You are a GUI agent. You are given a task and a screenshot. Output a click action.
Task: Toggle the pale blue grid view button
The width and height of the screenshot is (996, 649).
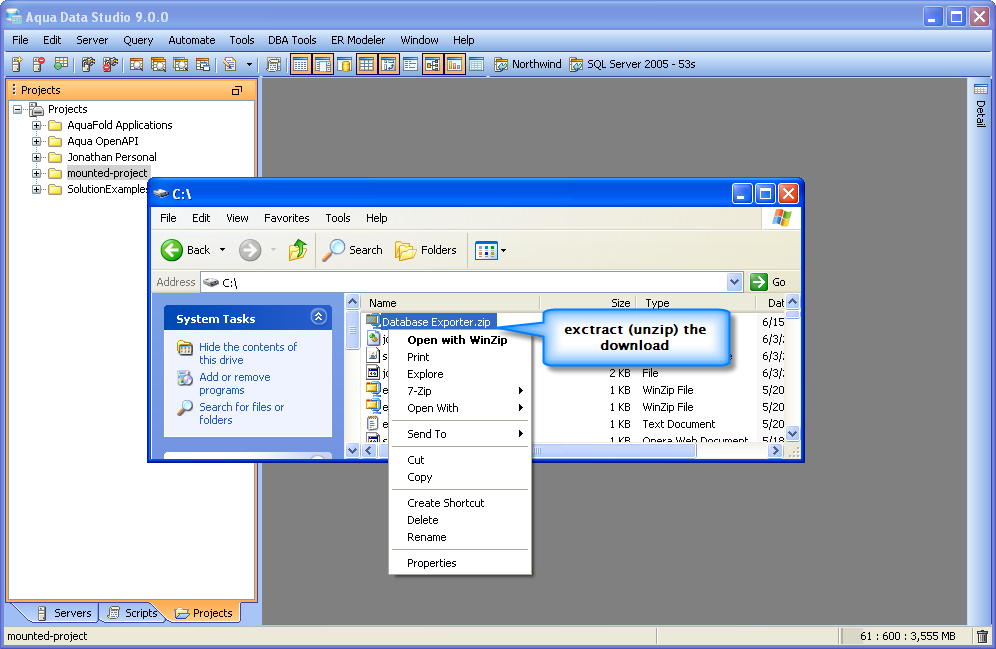click(476, 64)
